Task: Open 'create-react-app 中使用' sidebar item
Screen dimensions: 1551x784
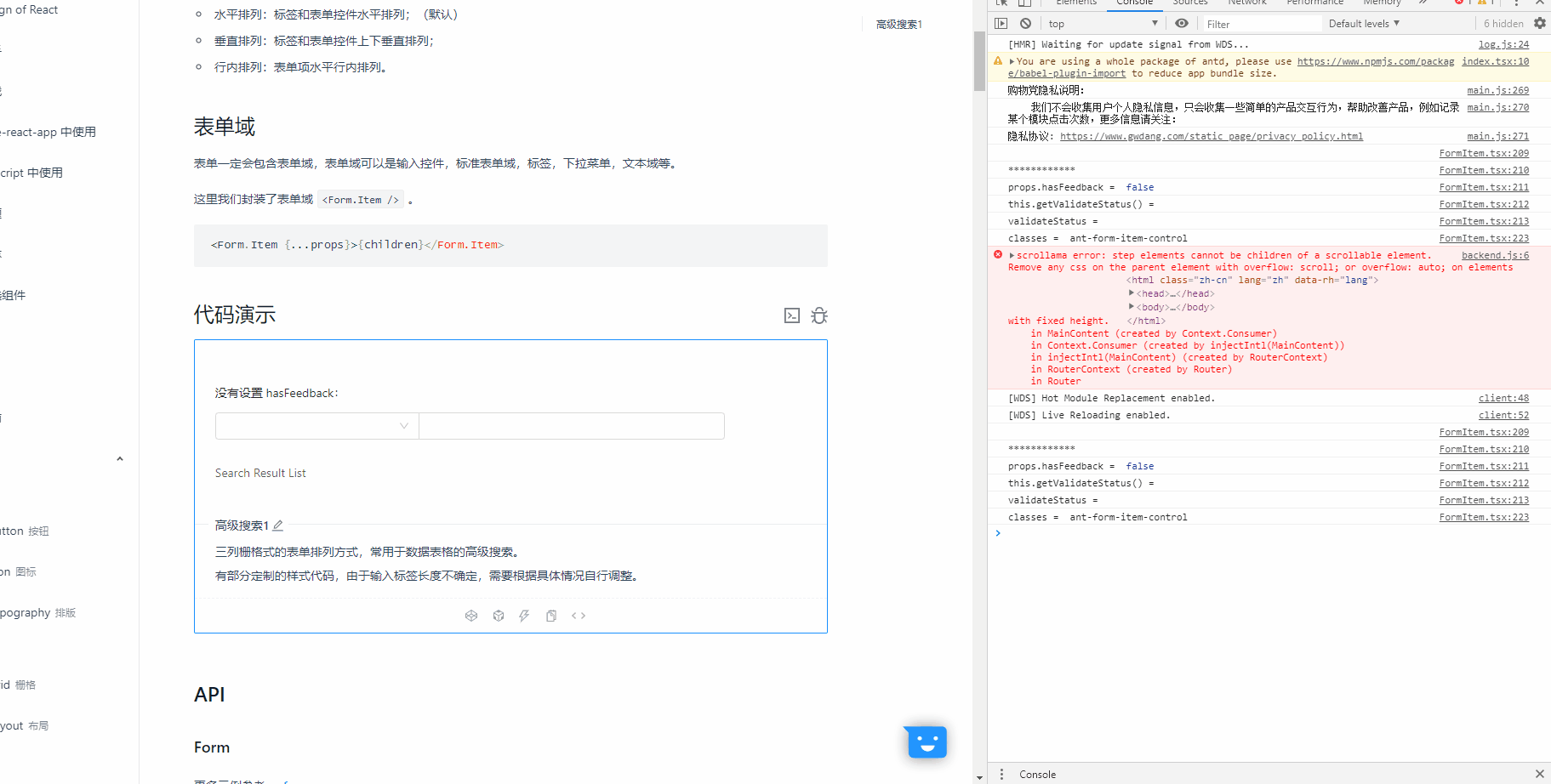Action: (x=48, y=132)
